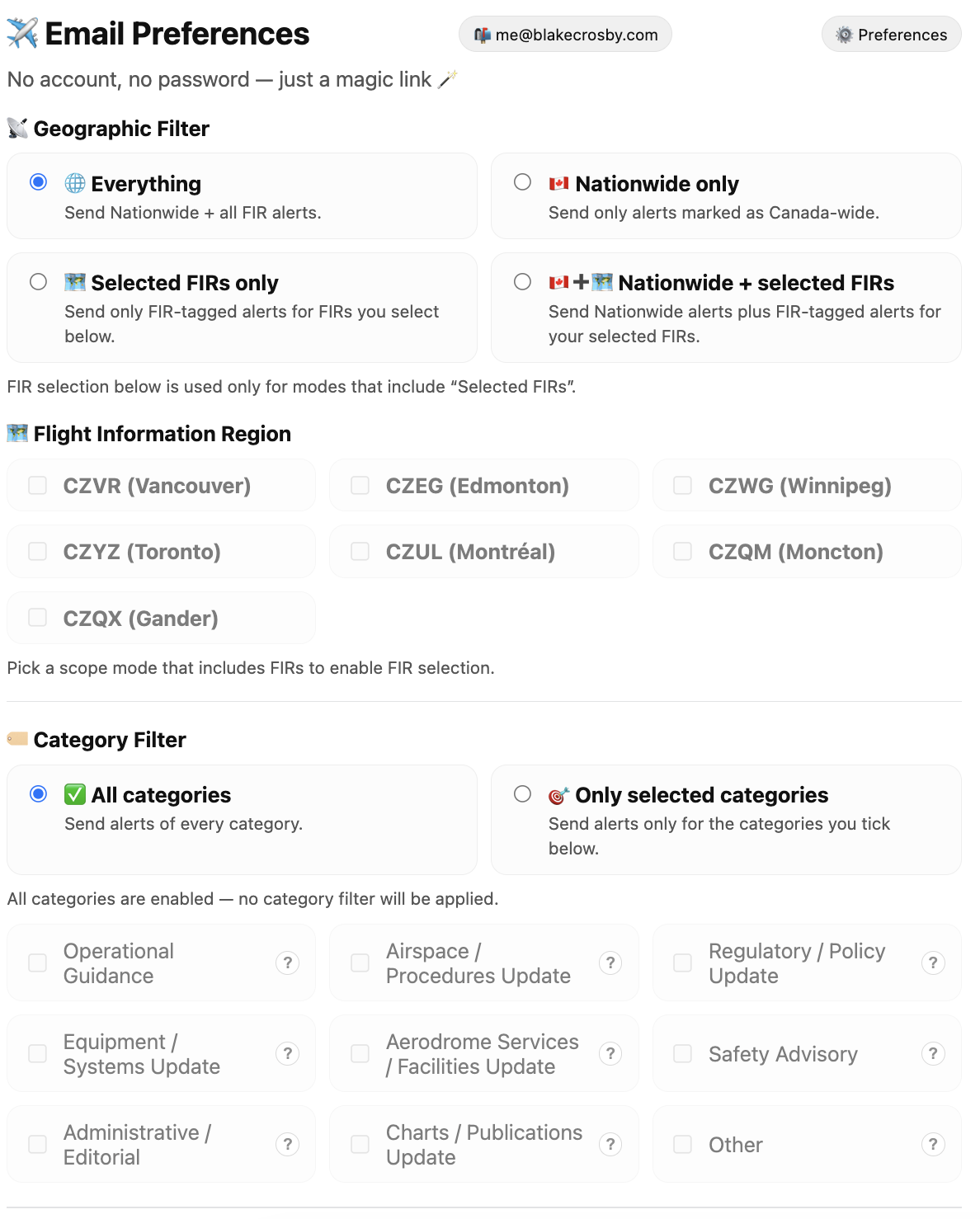Image resolution: width=980 pixels, height=1219 pixels.
Task: Tick the CZVR (Vancouver) checkbox
Action: [x=38, y=486]
